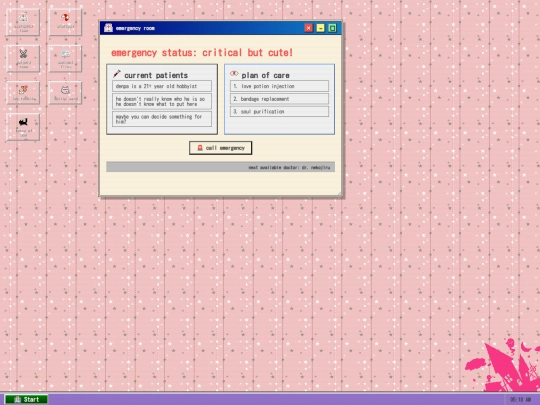Select '1. love potion injection' item

click(279, 86)
